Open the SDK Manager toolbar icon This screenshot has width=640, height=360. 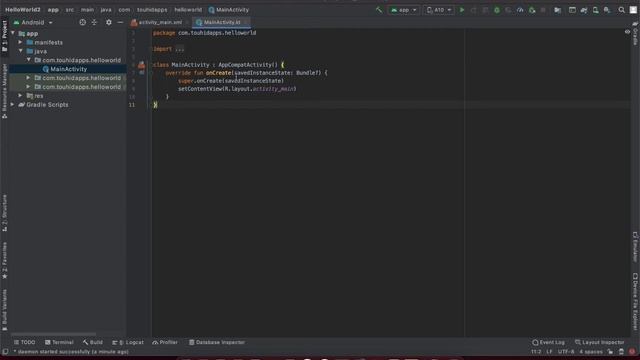607,10
